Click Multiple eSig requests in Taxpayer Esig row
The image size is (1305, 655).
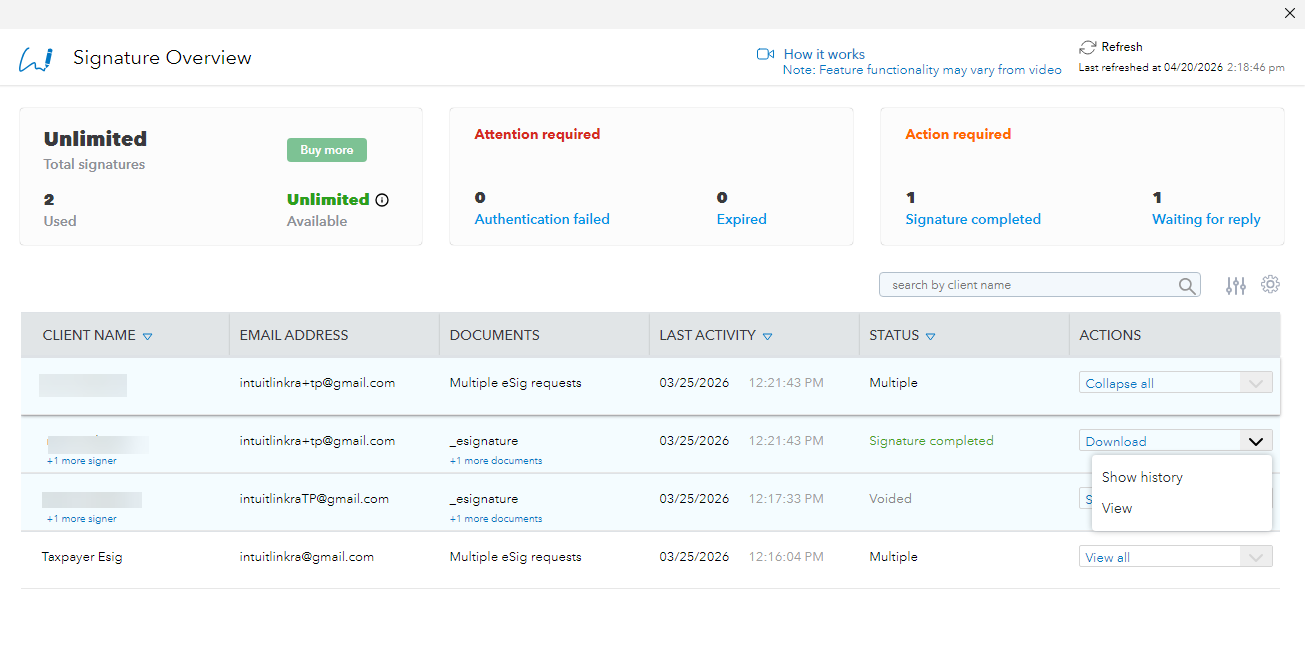click(x=516, y=557)
